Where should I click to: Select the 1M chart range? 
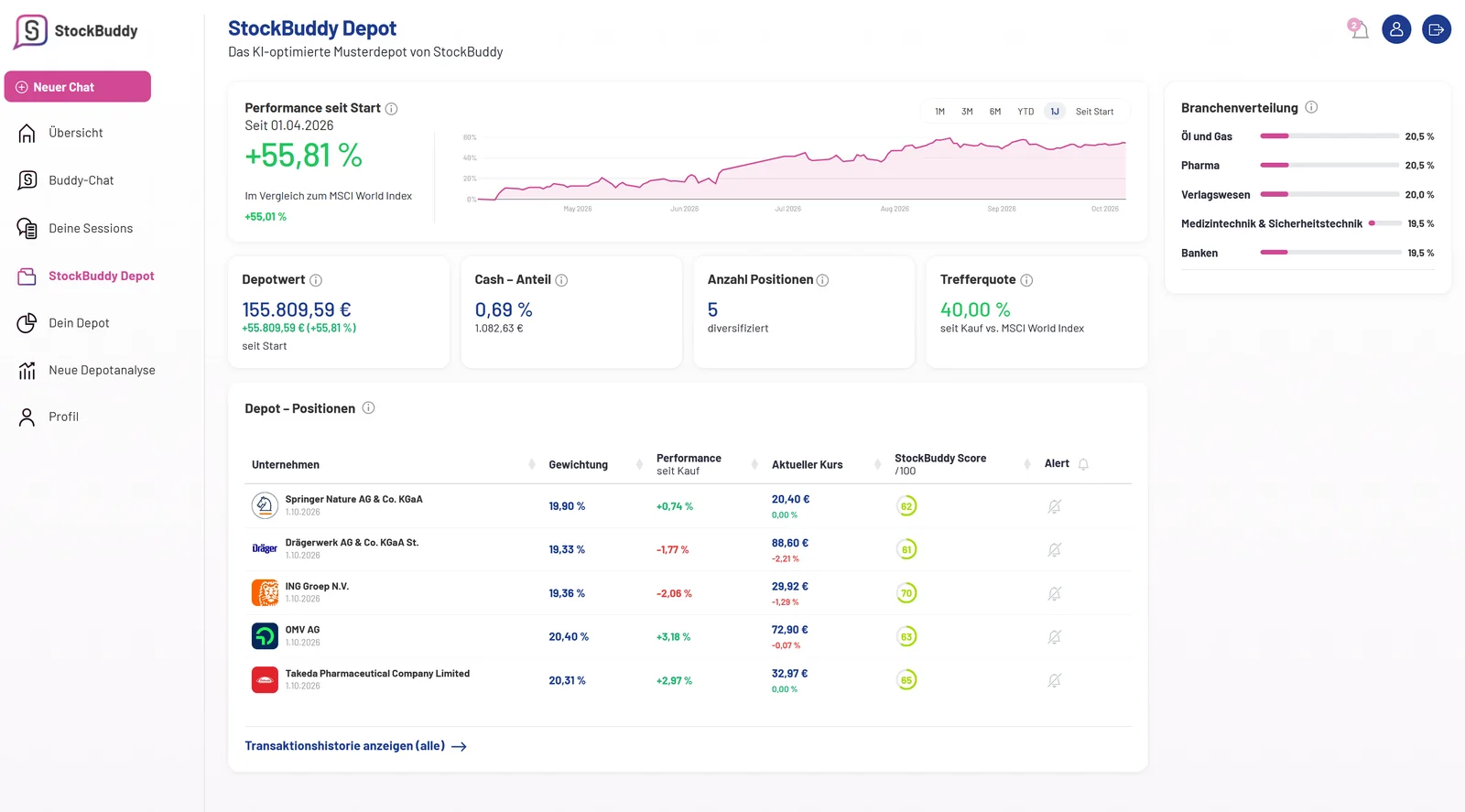939,112
